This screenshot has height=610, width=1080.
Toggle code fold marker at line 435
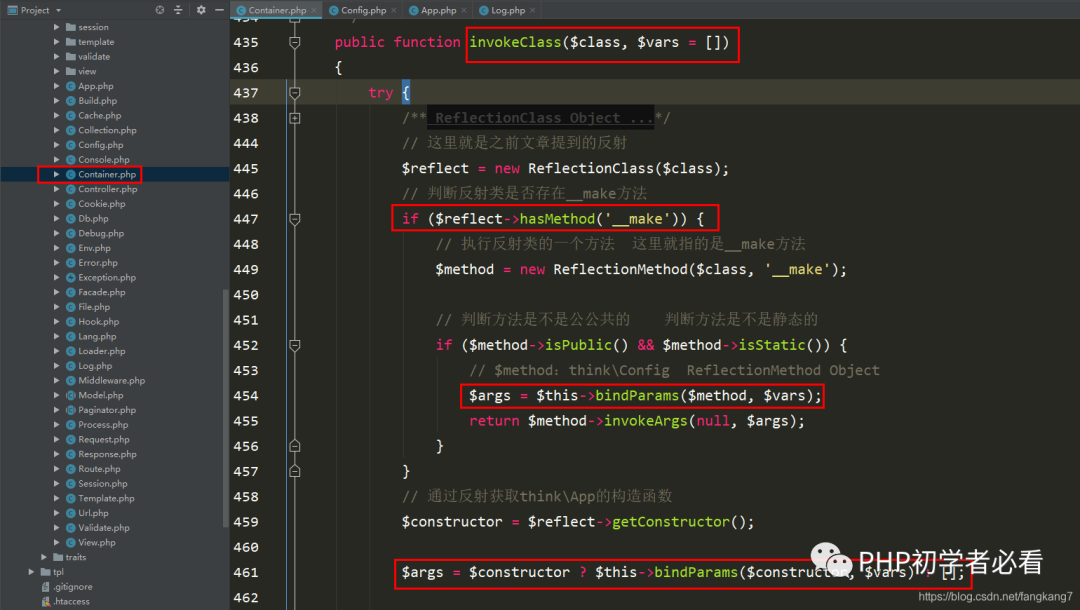295,42
